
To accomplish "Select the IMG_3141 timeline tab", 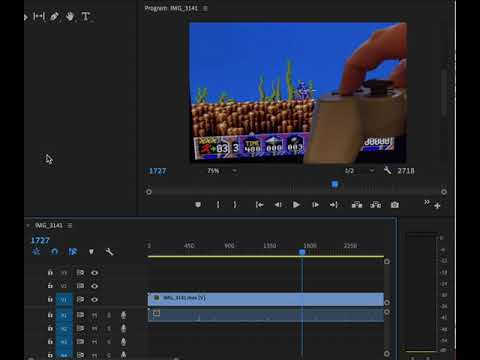I will pos(49,226).
